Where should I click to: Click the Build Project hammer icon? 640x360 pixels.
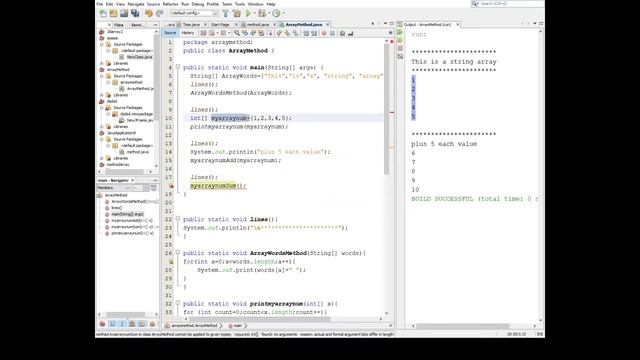coord(225,13)
